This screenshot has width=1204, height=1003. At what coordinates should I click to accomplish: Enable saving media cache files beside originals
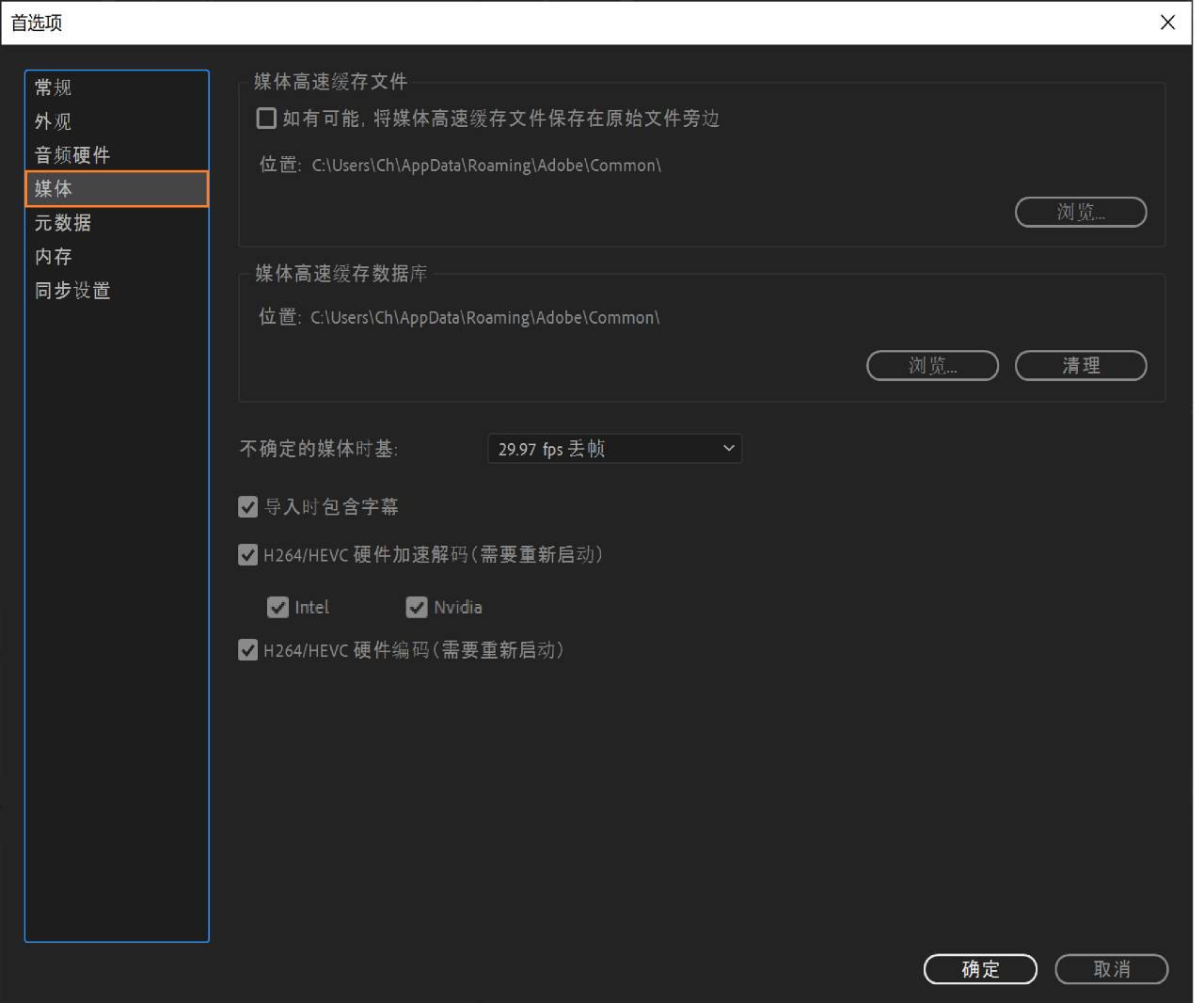266,118
